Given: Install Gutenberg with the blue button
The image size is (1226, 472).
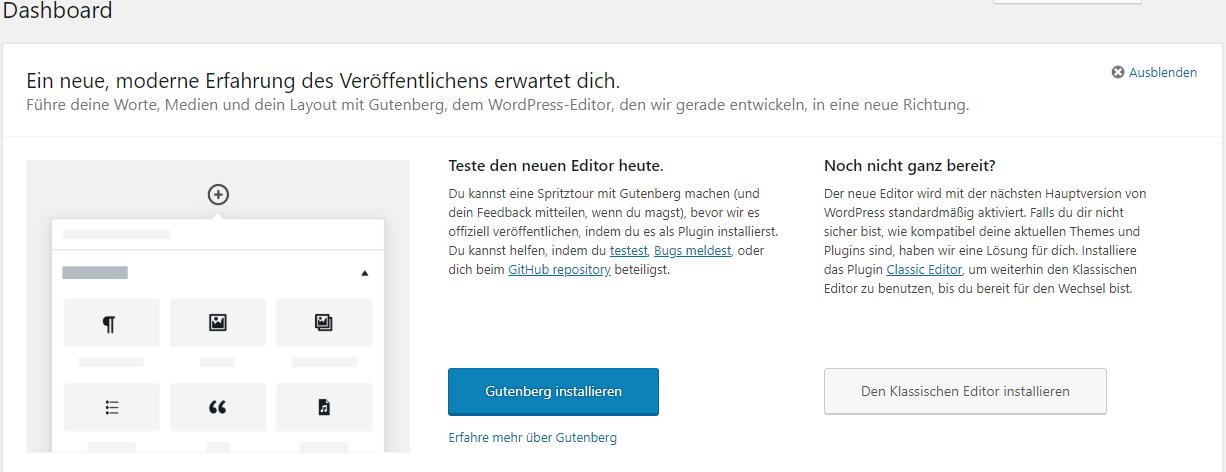Looking at the screenshot, I should click(553, 391).
